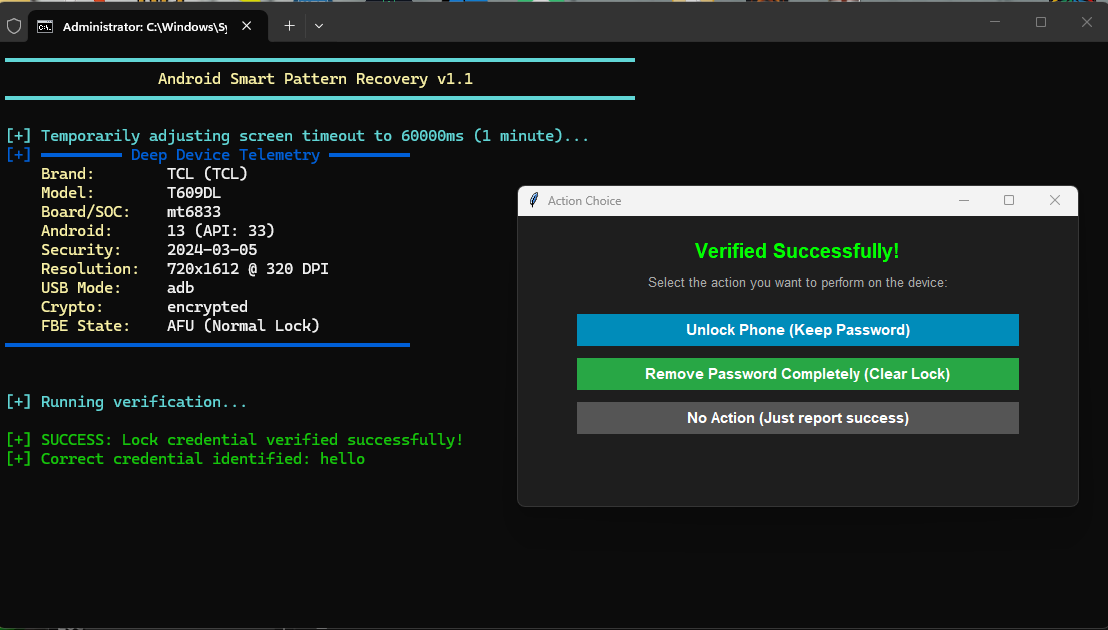Click the Android Smart Pattern Recovery v1.1 header

[x=315, y=79]
